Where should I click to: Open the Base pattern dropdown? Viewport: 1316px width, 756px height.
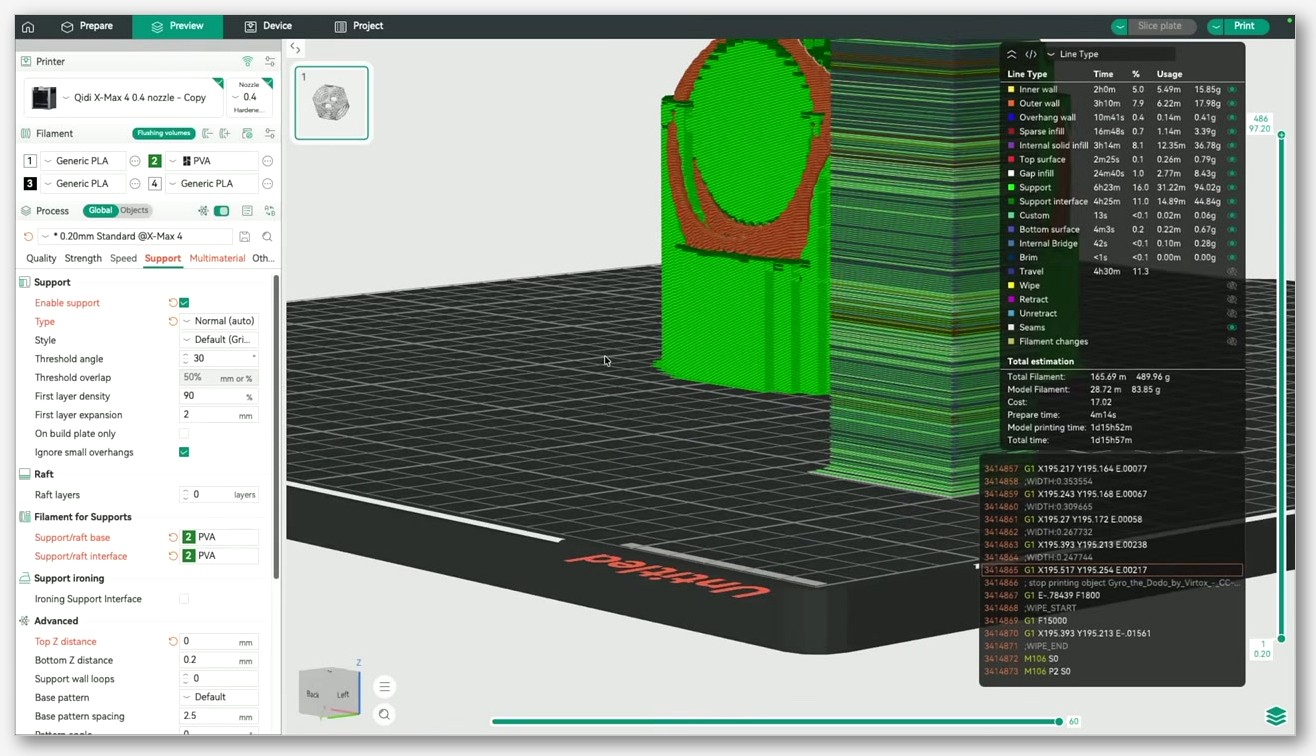point(219,697)
